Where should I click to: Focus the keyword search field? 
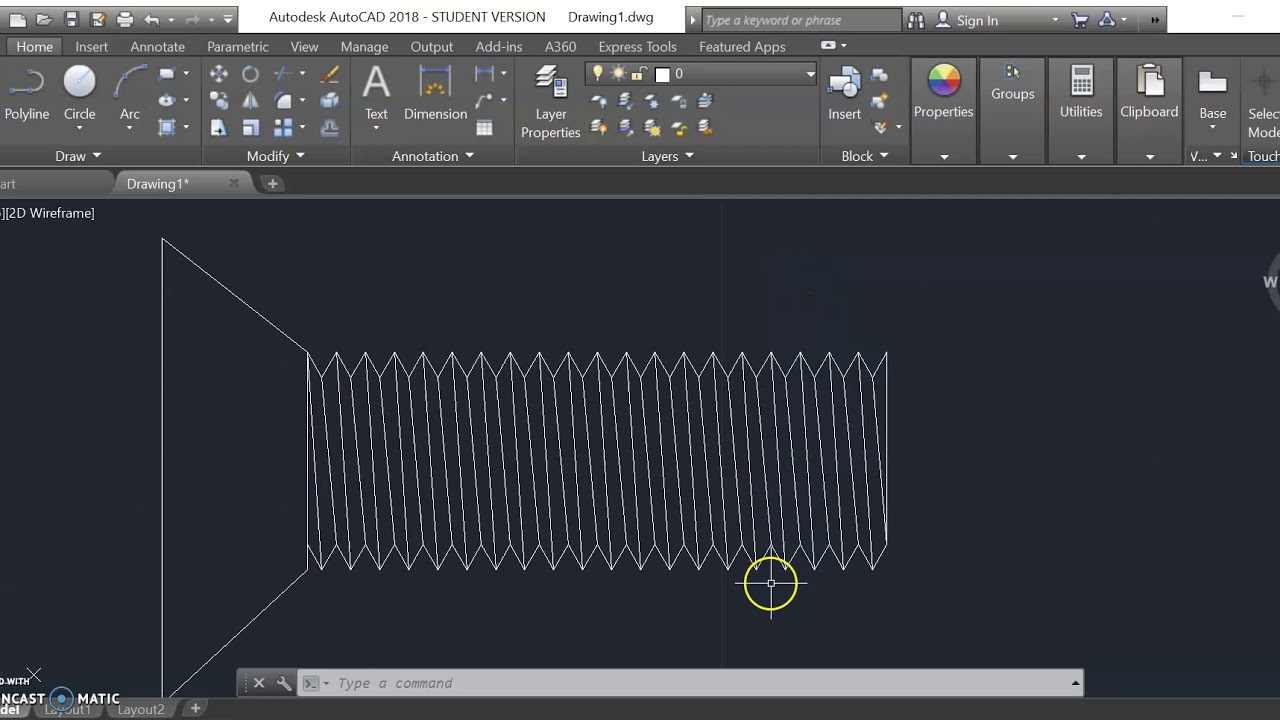(802, 20)
